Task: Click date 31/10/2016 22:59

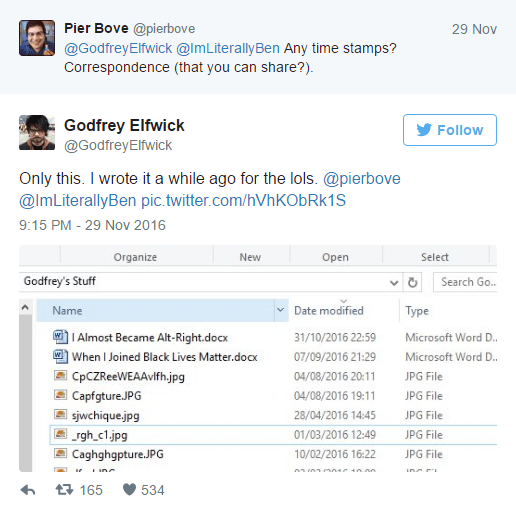Action: pos(335,338)
